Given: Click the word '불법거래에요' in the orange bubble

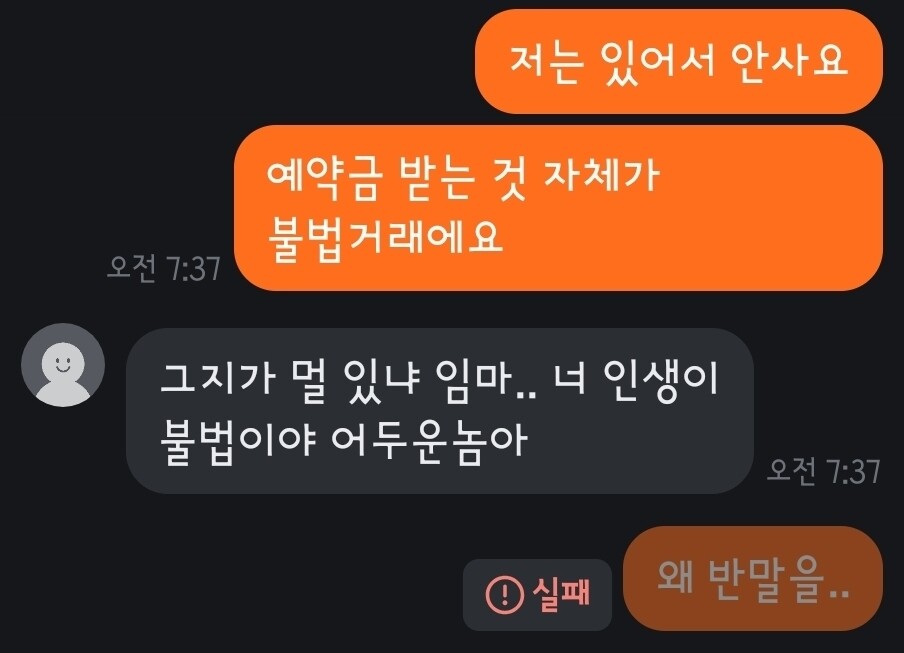Looking at the screenshot, I should [385, 237].
